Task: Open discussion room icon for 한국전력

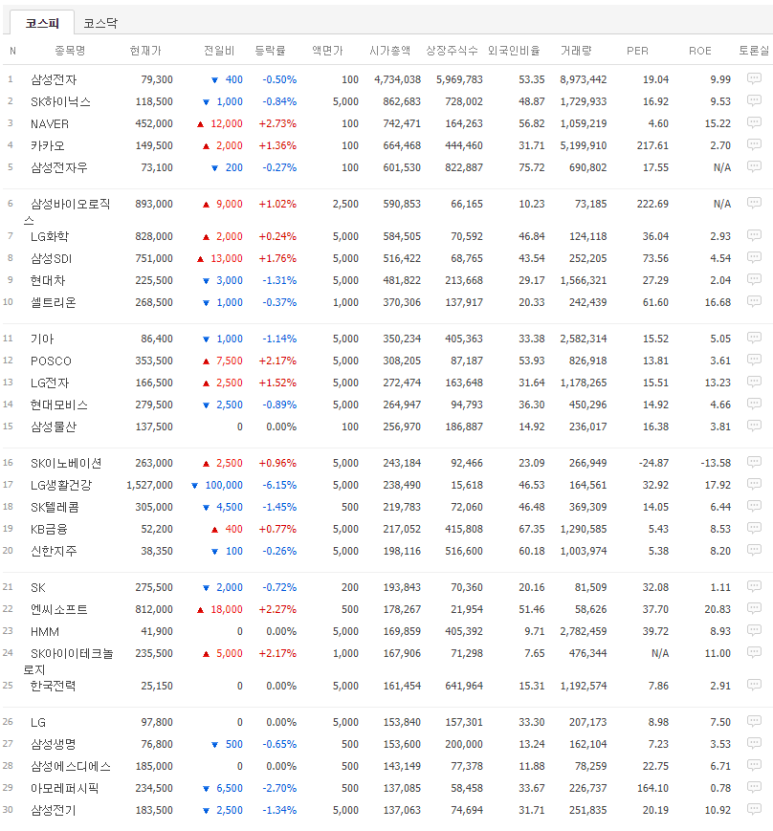Action: tap(753, 685)
